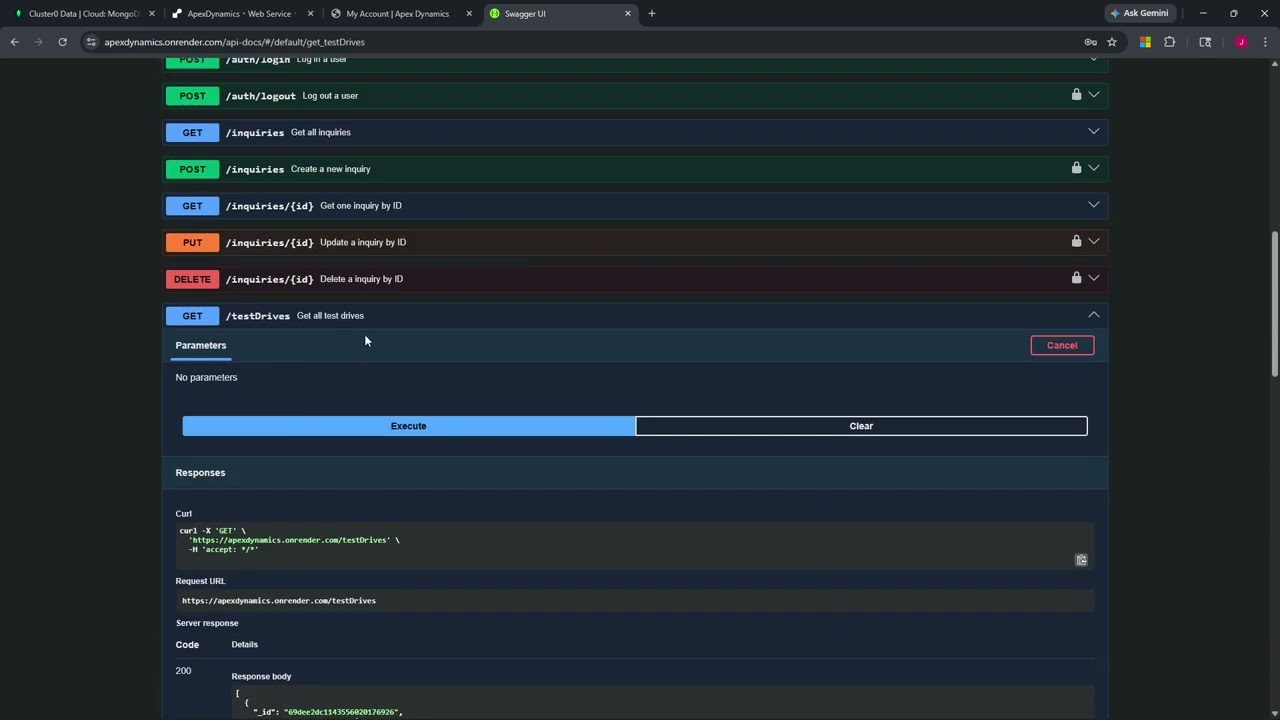Switch to the My Account Apex Dynamics tab

401,14
